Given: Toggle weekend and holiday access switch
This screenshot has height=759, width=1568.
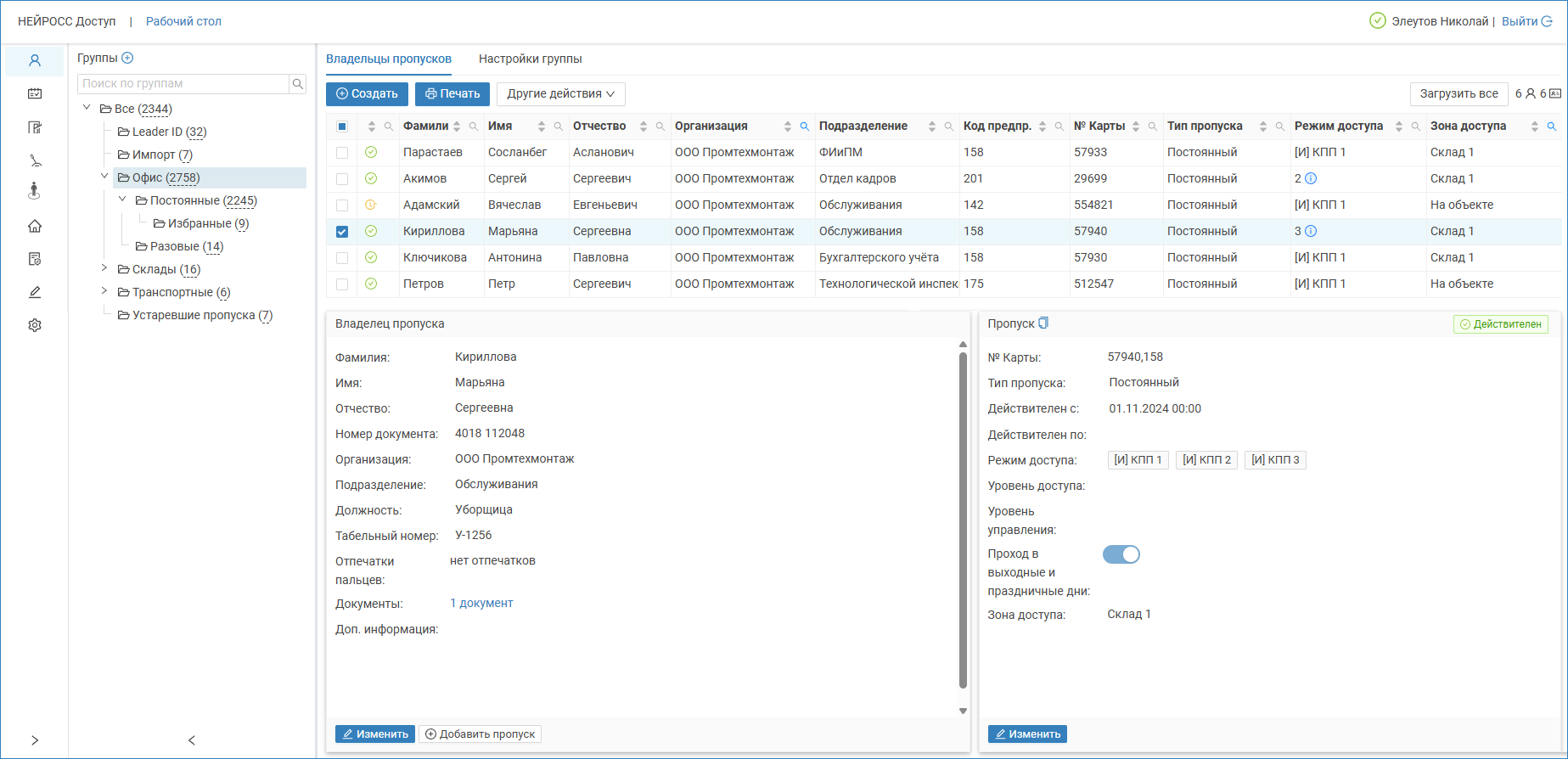Looking at the screenshot, I should click(1121, 554).
